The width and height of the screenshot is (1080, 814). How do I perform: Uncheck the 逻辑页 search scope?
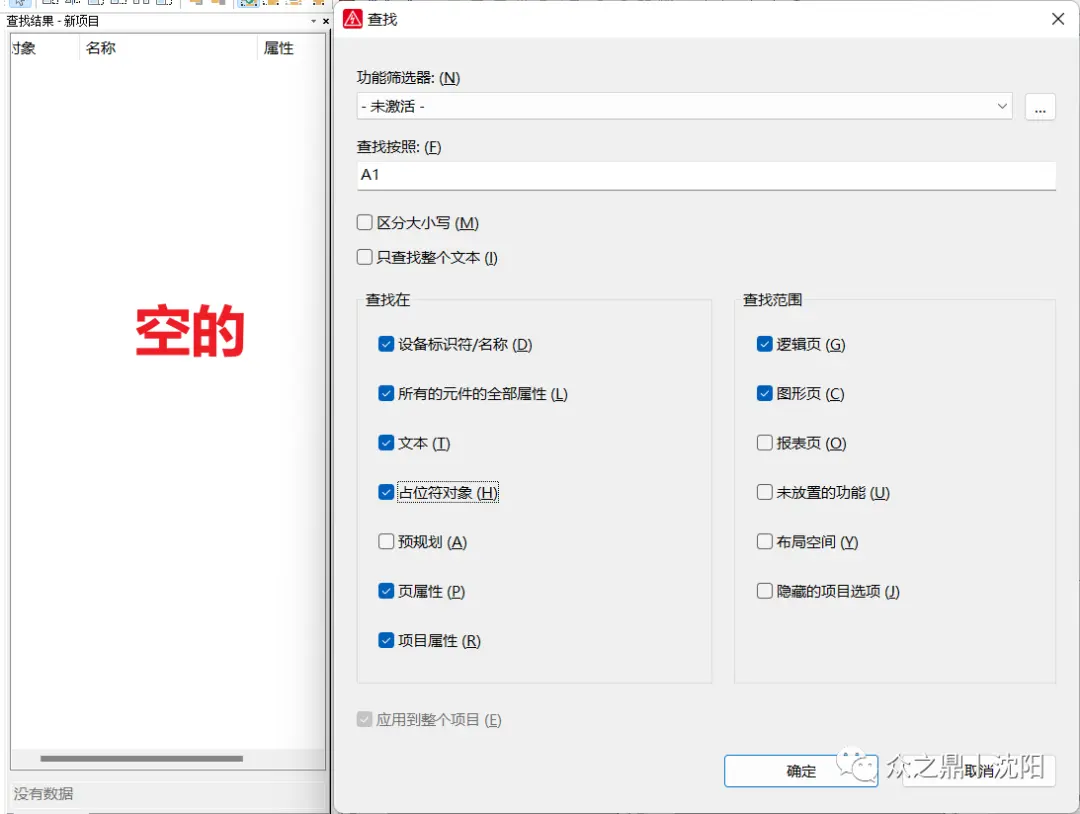click(765, 344)
